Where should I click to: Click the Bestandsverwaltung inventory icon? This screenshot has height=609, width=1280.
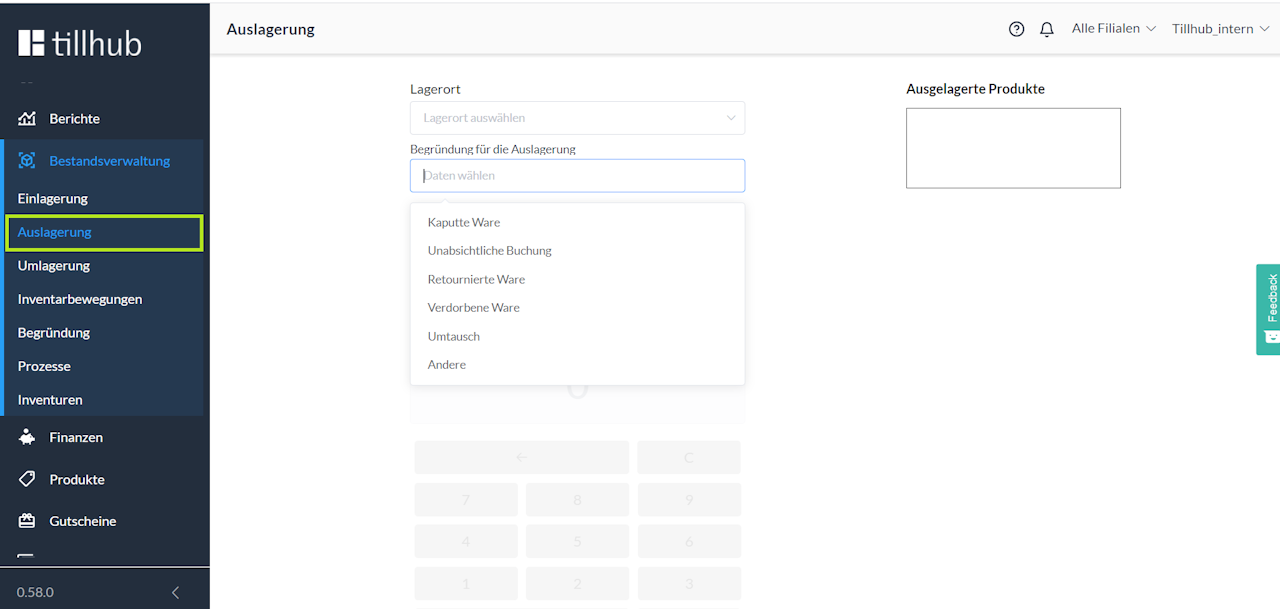[x=27, y=161]
